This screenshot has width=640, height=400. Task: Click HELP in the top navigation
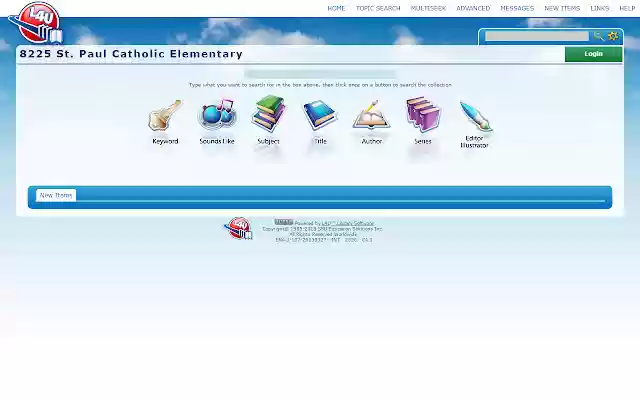[627, 8]
